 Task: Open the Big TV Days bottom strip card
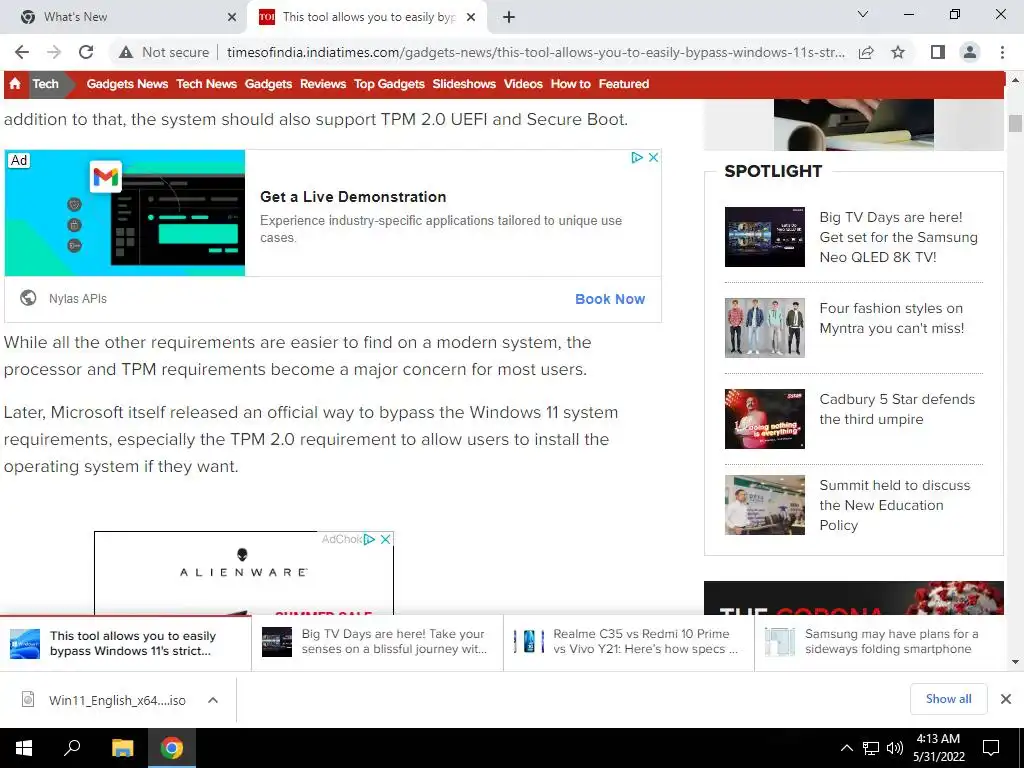[377, 643]
